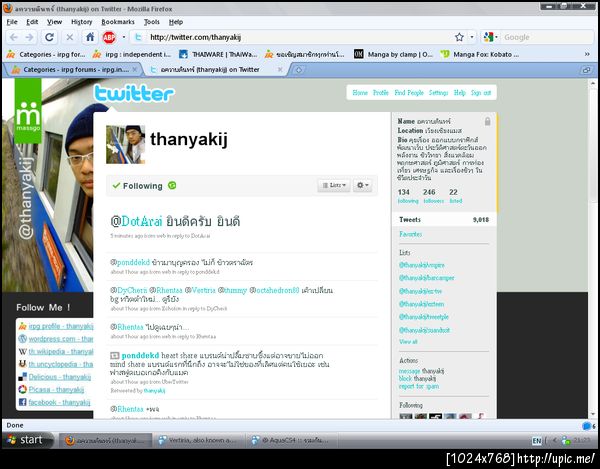The height and width of the screenshot is (469, 600).
Task: View the 22 listed count
Action: (x=455, y=195)
